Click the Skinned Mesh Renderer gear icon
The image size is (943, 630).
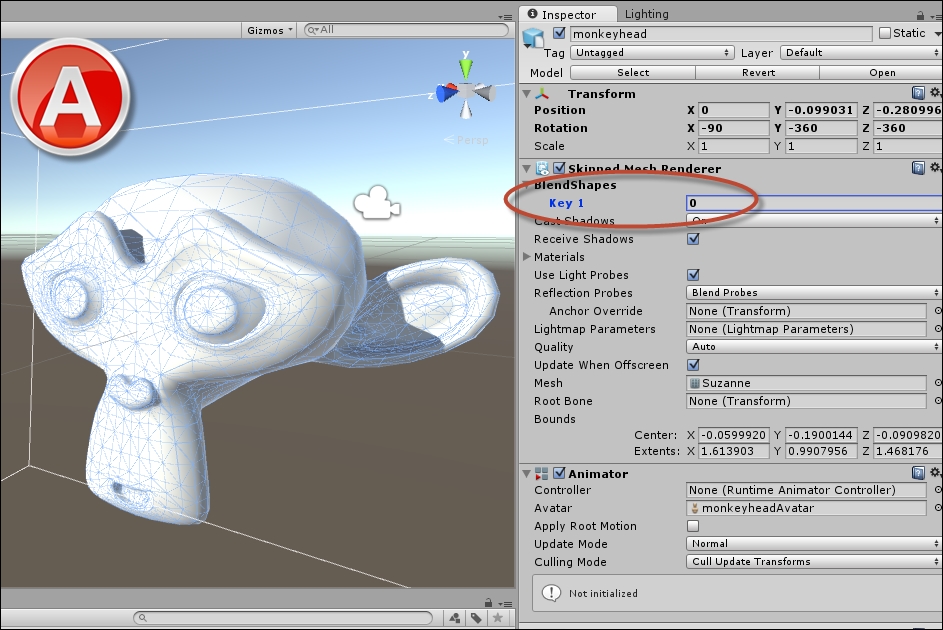click(934, 168)
